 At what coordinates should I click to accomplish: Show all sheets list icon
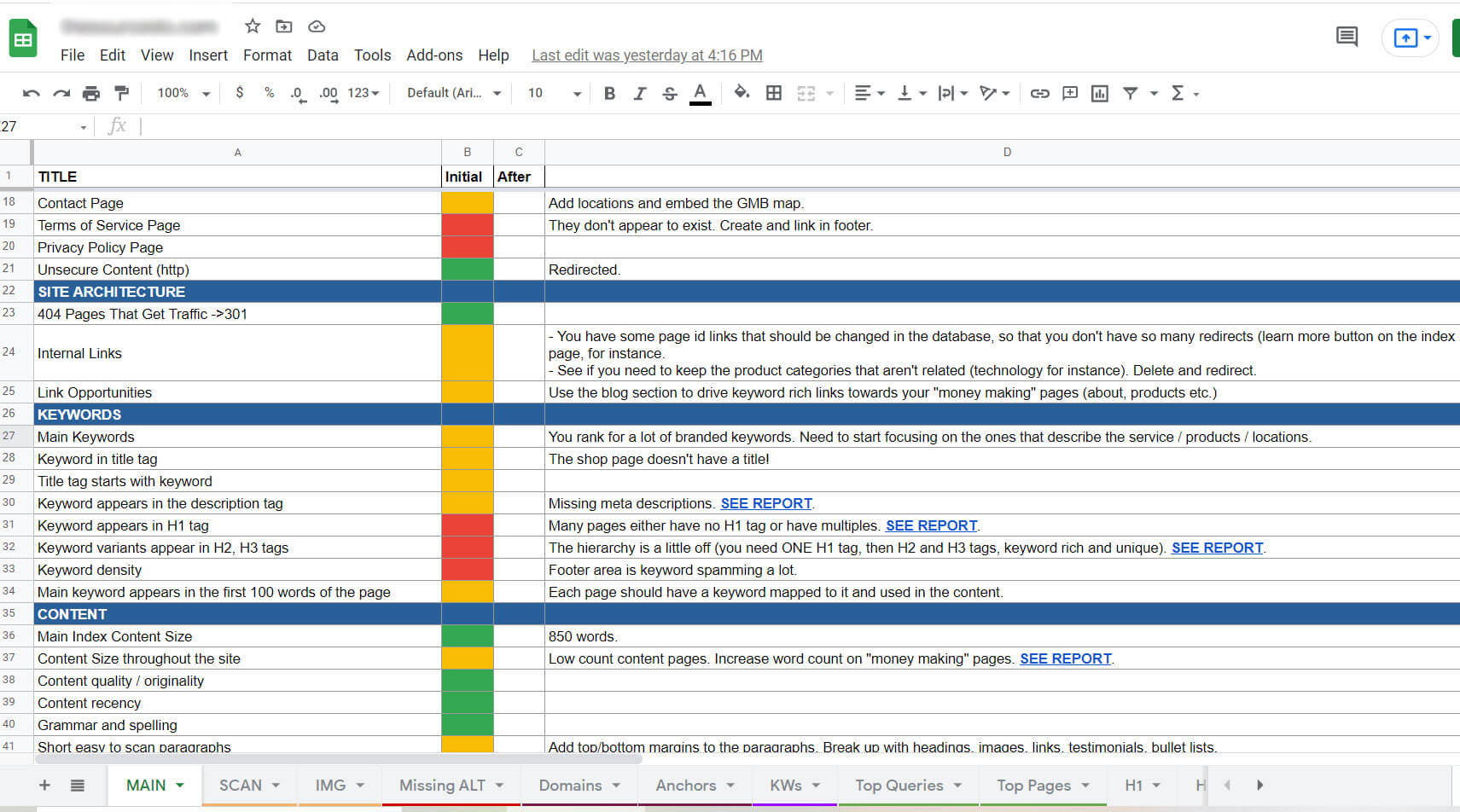[78, 786]
